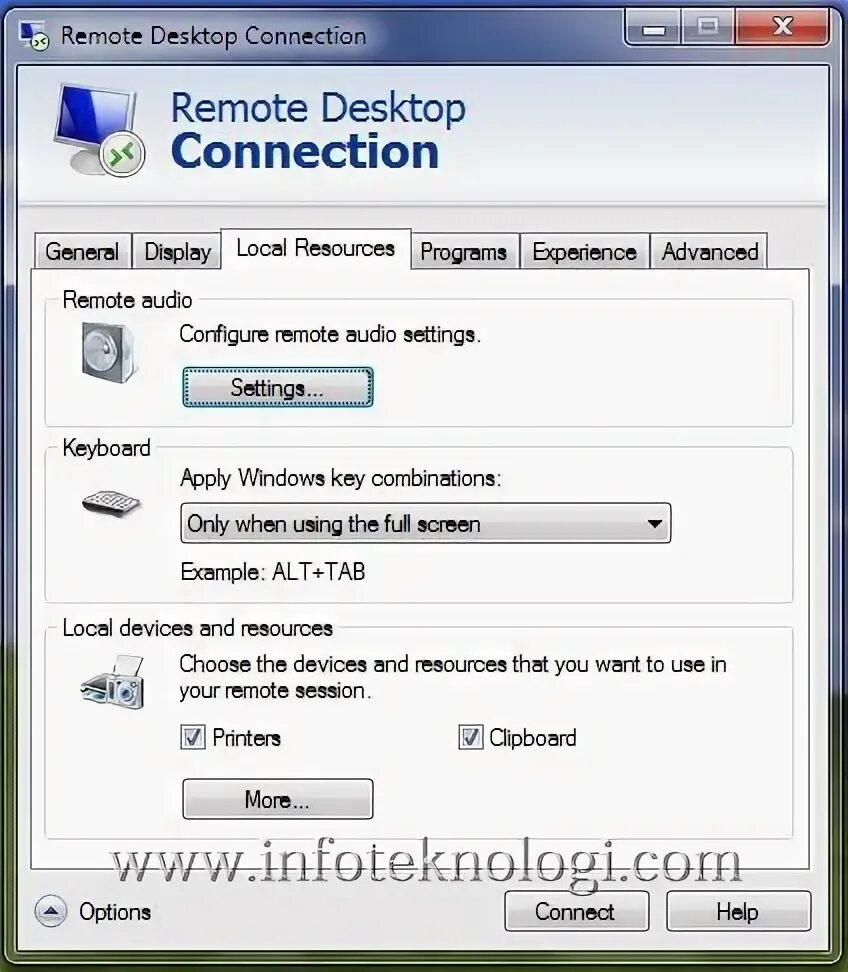Click the title bar Remote Desktop icon
This screenshot has height=972, width=848.
pyautogui.click(x=33, y=35)
